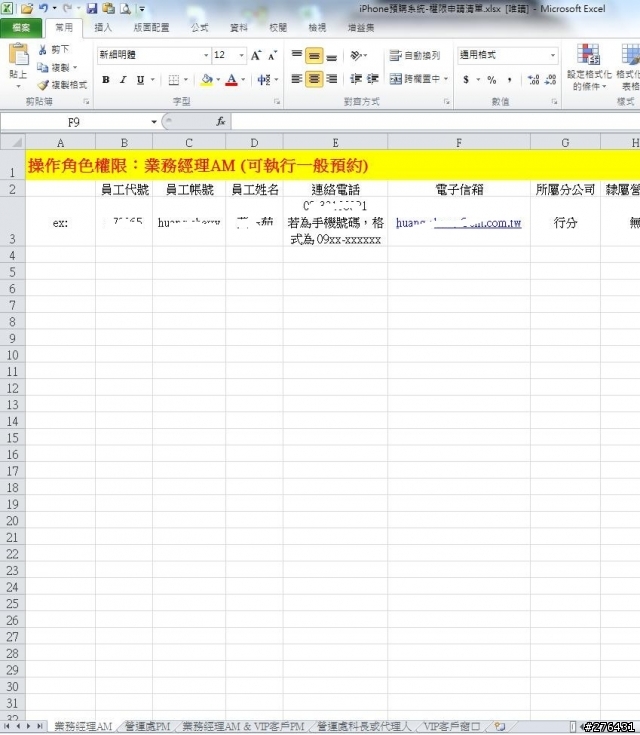Image resolution: width=640 pixels, height=735 pixels.
Task: Toggle middle vertical alignment
Action: (314, 55)
